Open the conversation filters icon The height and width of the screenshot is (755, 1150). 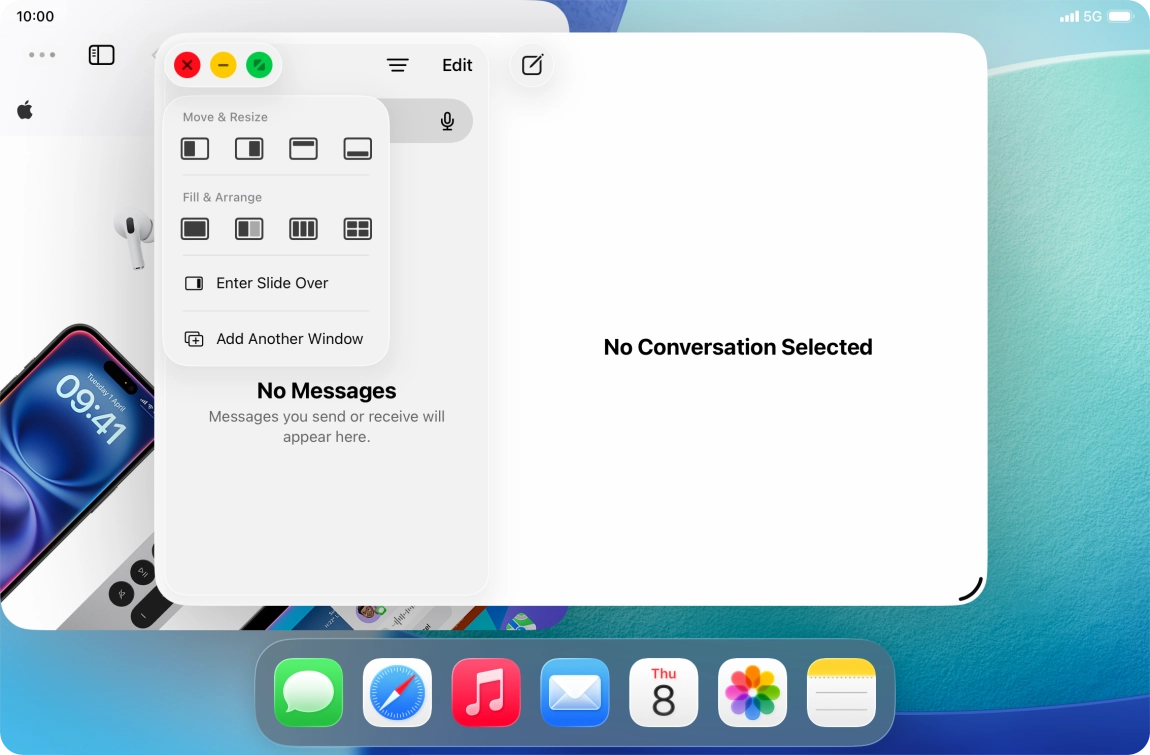point(397,65)
